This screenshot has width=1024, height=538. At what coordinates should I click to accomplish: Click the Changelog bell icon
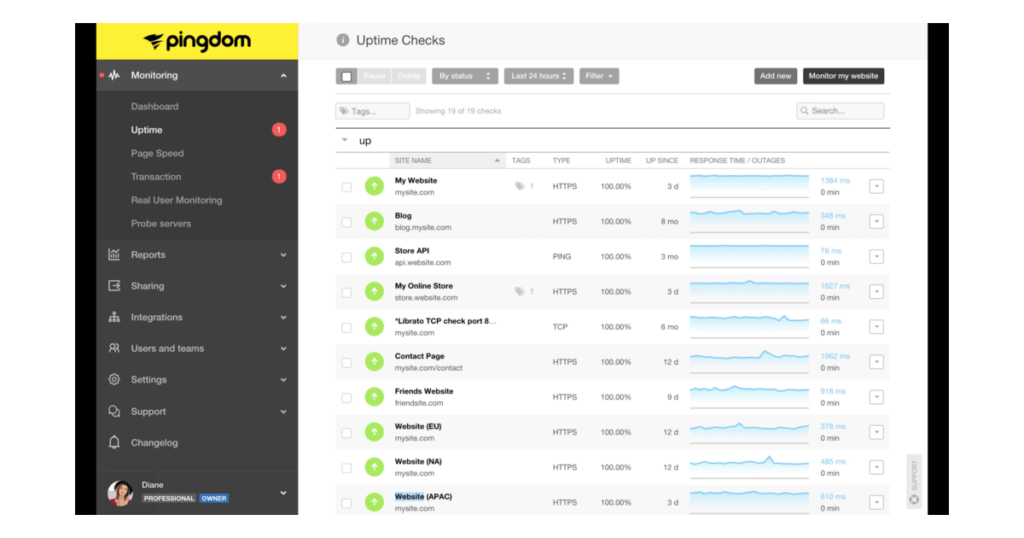[x=114, y=443]
